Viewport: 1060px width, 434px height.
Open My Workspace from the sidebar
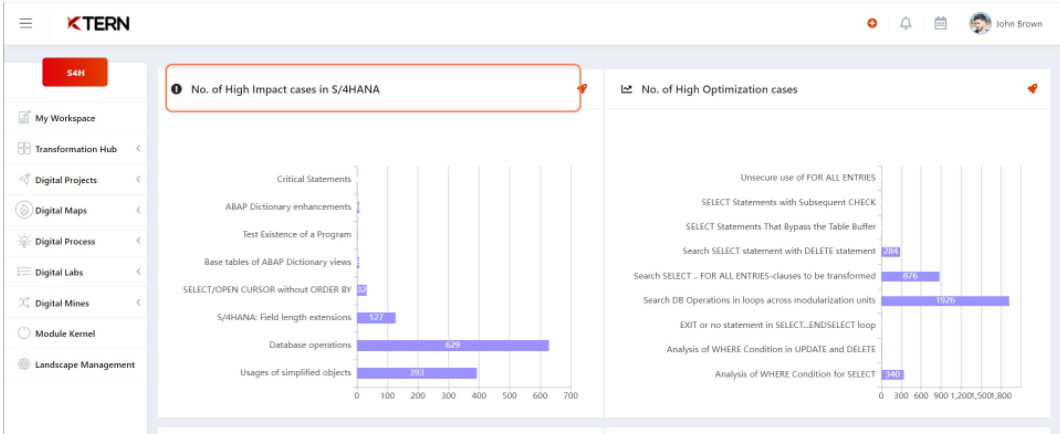[x=65, y=118]
